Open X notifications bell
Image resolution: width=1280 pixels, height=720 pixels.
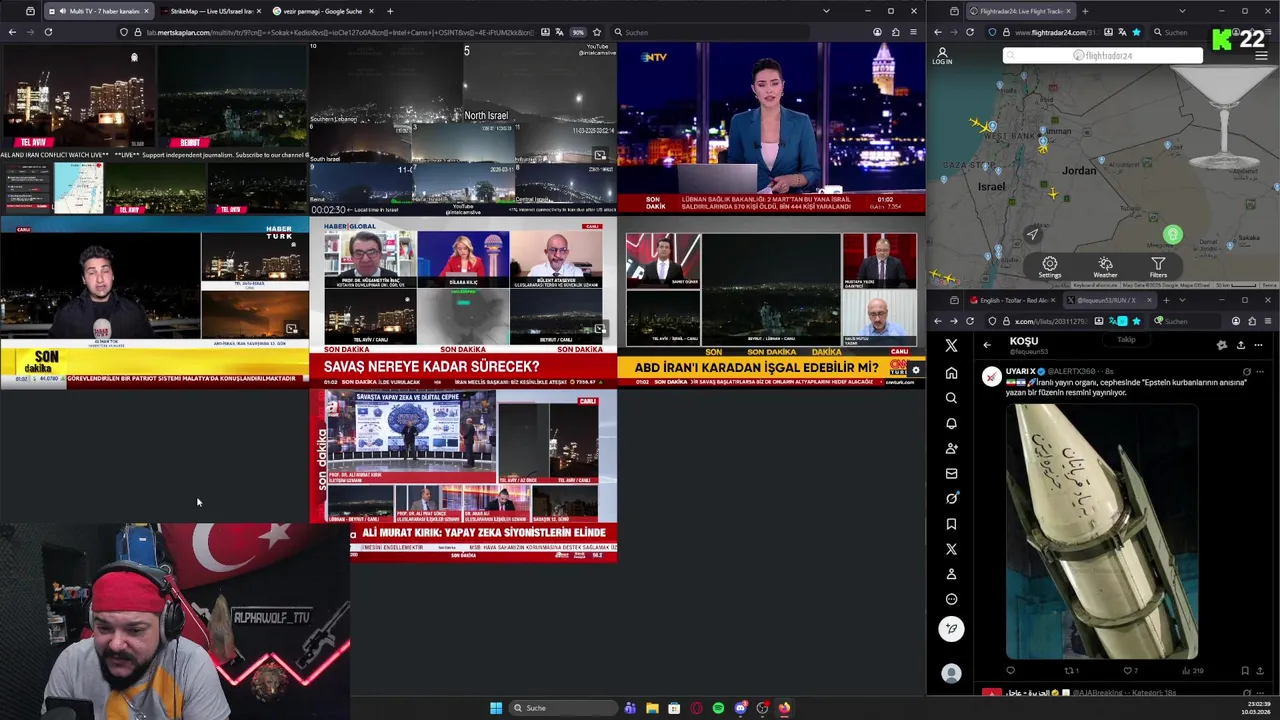[x=951, y=423]
